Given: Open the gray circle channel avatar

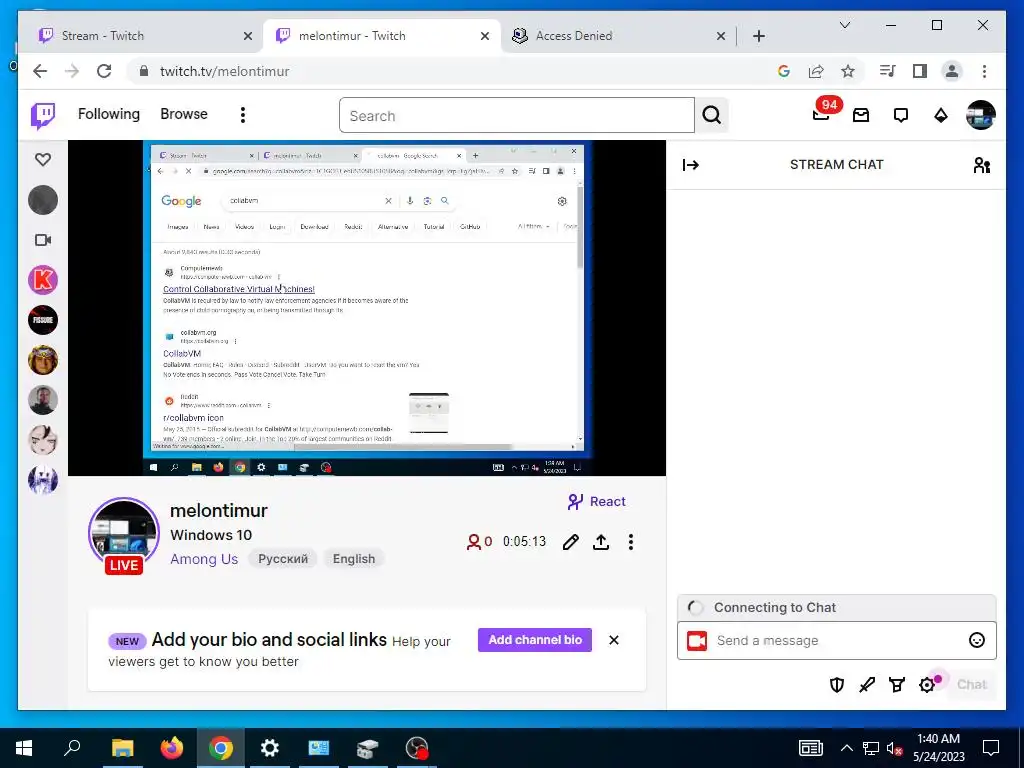Looking at the screenshot, I should click(43, 200).
